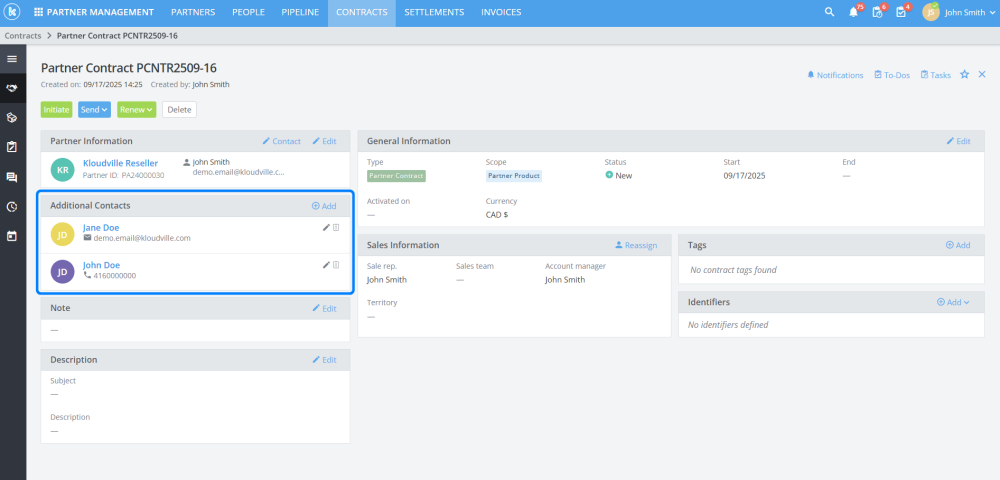1000x480 pixels.
Task: Click the Partner Product scope badge
Action: [513, 176]
